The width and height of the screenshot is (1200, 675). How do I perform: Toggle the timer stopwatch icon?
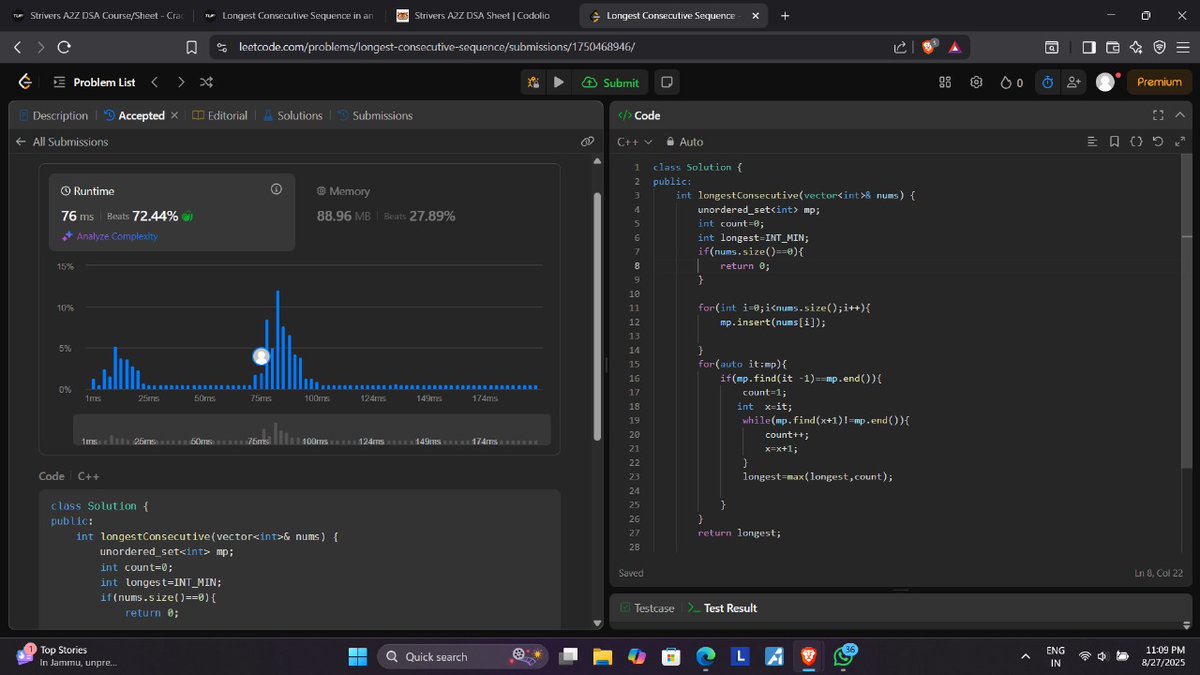coord(1047,82)
